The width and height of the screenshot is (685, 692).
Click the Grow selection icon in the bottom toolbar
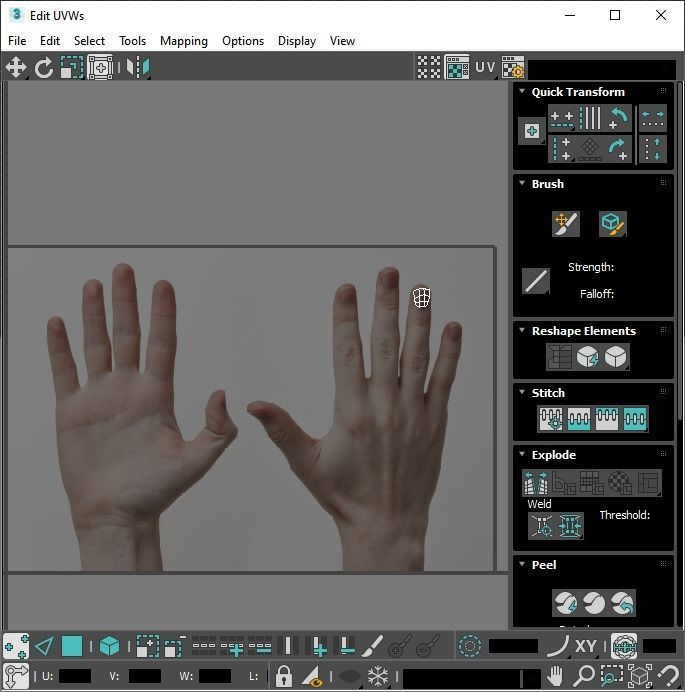[x=147, y=647]
